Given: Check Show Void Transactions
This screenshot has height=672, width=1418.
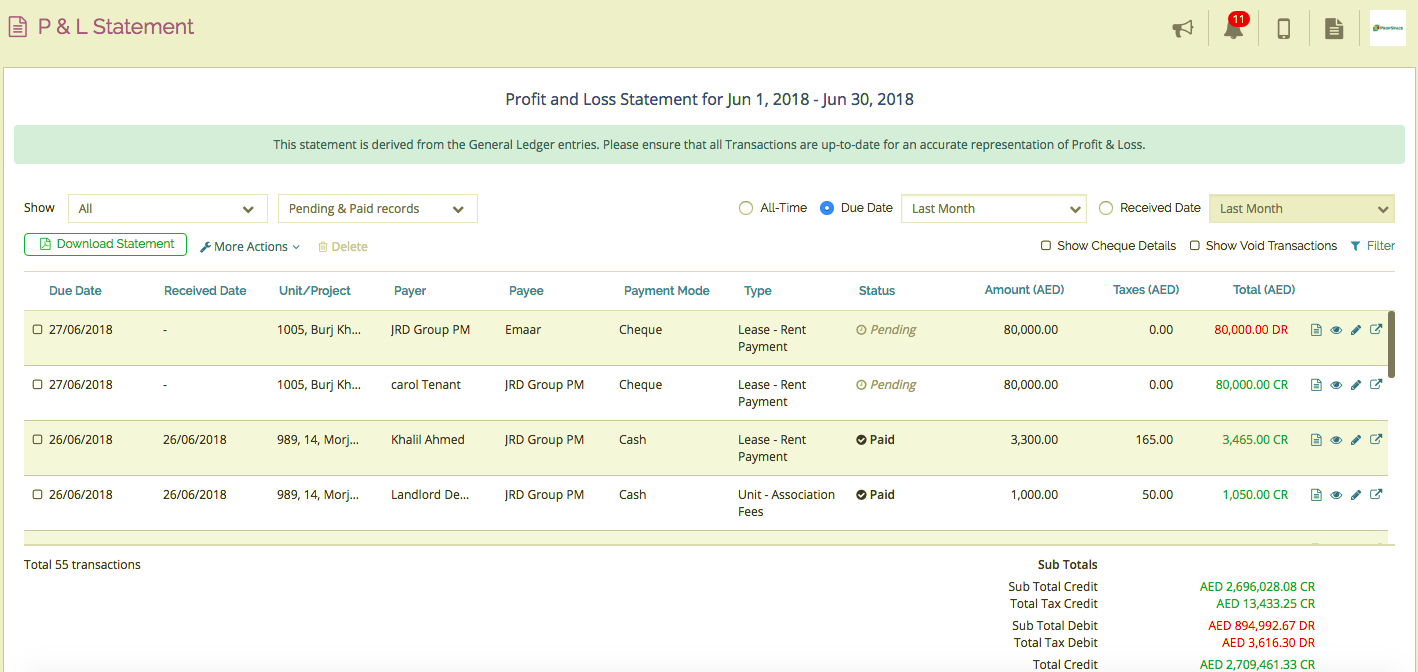Looking at the screenshot, I should (1196, 245).
